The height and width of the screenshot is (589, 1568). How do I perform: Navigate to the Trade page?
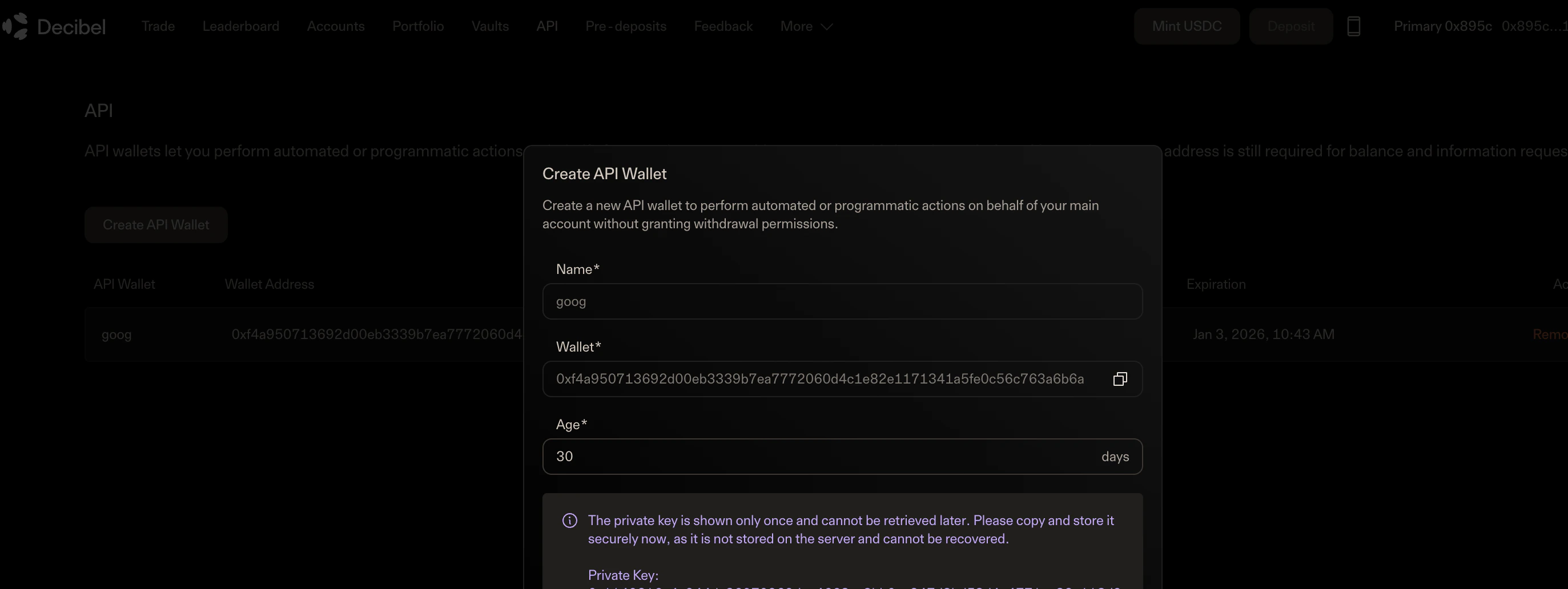(158, 26)
